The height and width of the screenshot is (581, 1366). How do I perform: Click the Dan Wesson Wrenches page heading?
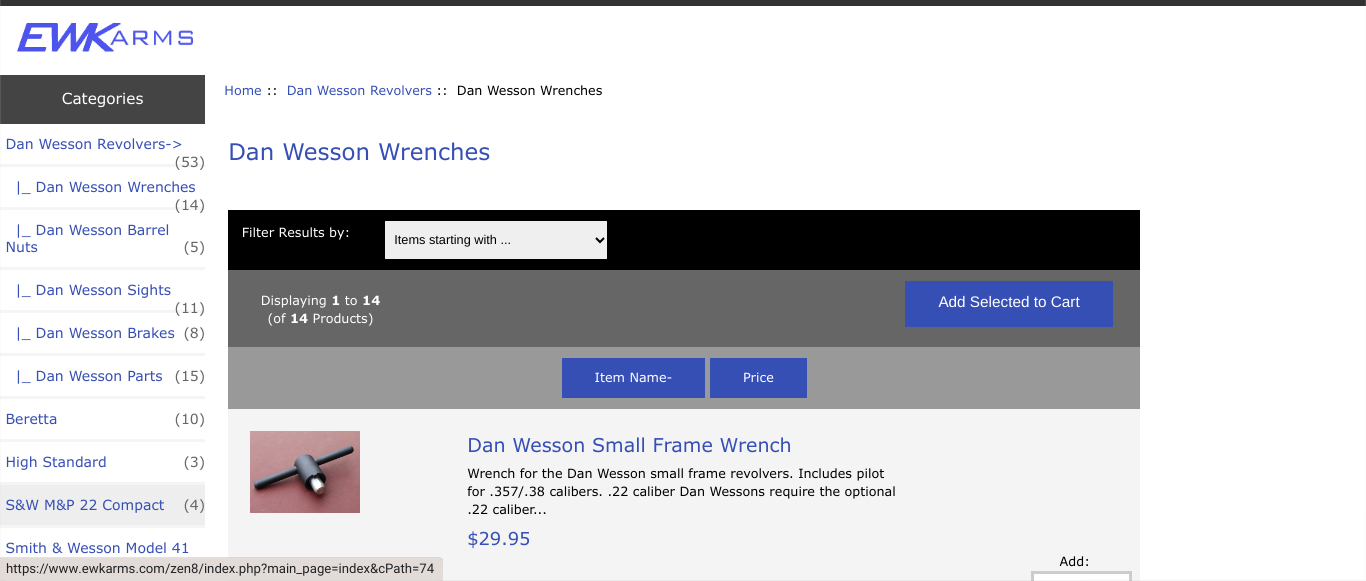(x=359, y=152)
